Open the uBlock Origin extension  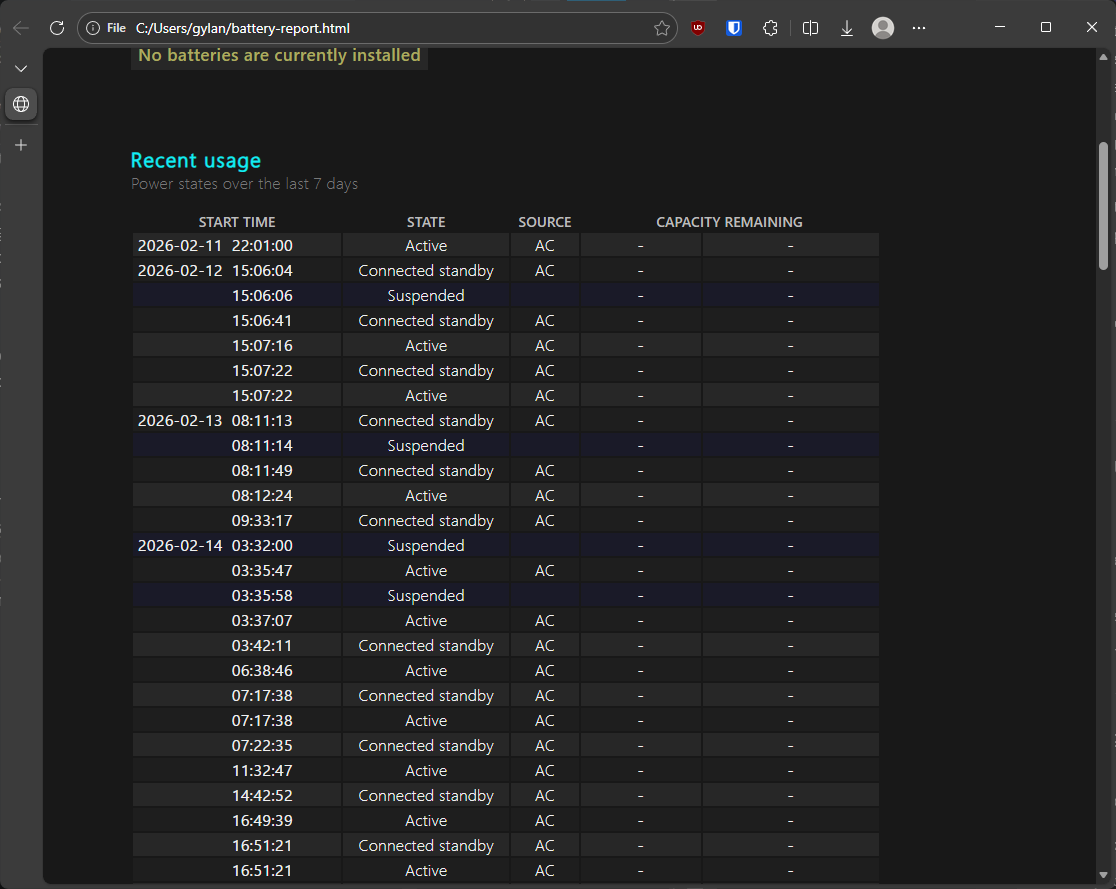(698, 28)
